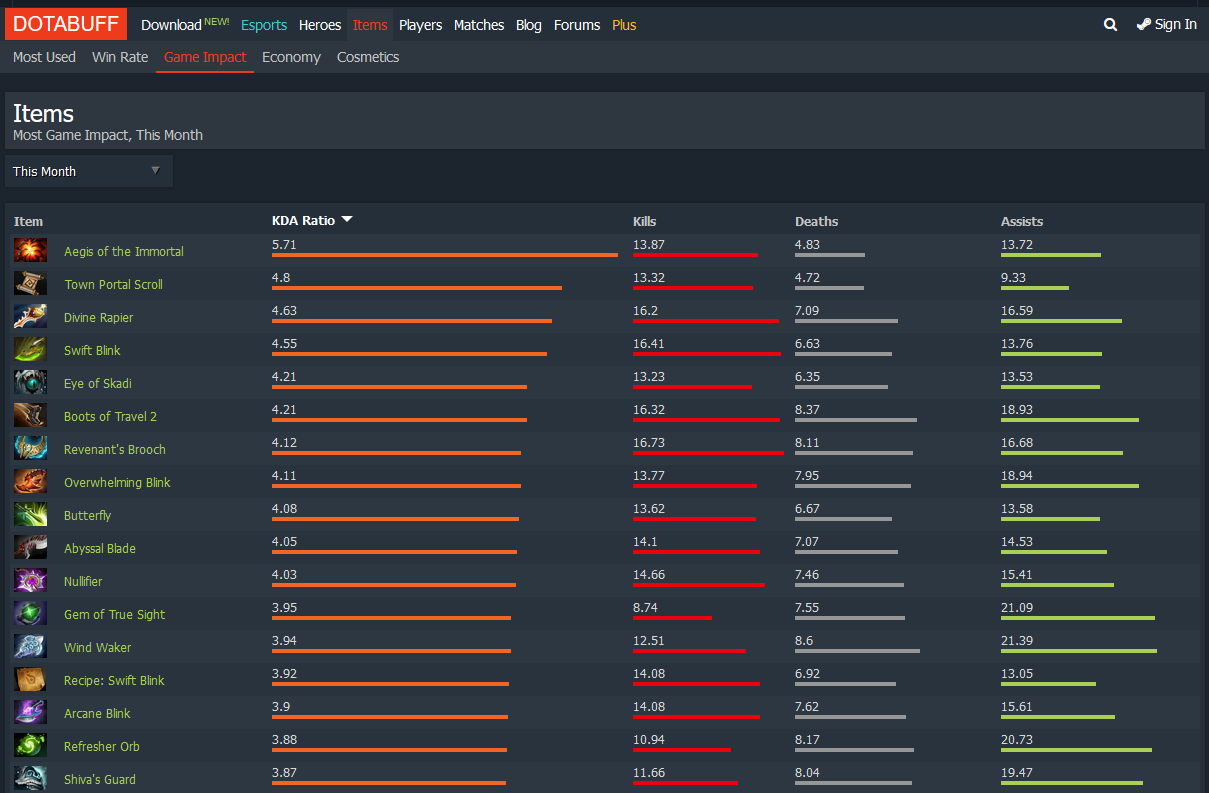The image size is (1209, 793).
Task: Open search with the magnifier icon
Action: pos(1110,25)
